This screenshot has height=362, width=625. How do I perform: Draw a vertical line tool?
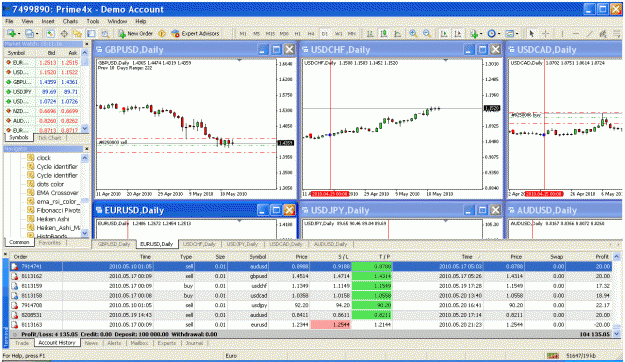tap(562, 34)
